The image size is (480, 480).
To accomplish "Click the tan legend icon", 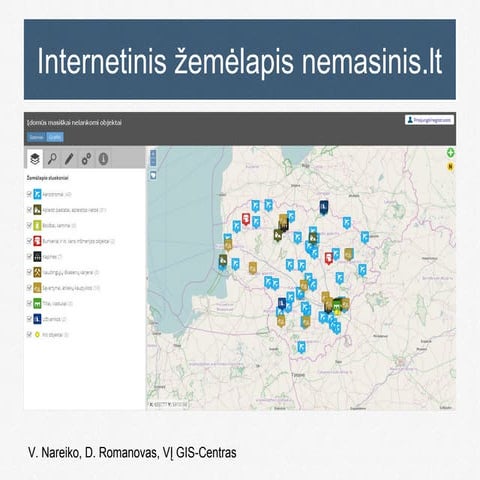I will click(37, 288).
